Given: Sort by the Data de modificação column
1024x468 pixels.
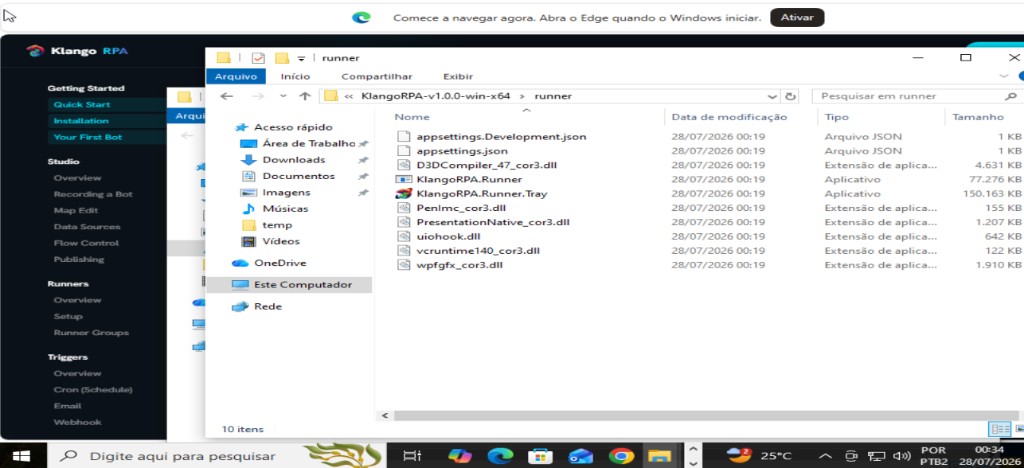Looking at the screenshot, I should click(729, 117).
